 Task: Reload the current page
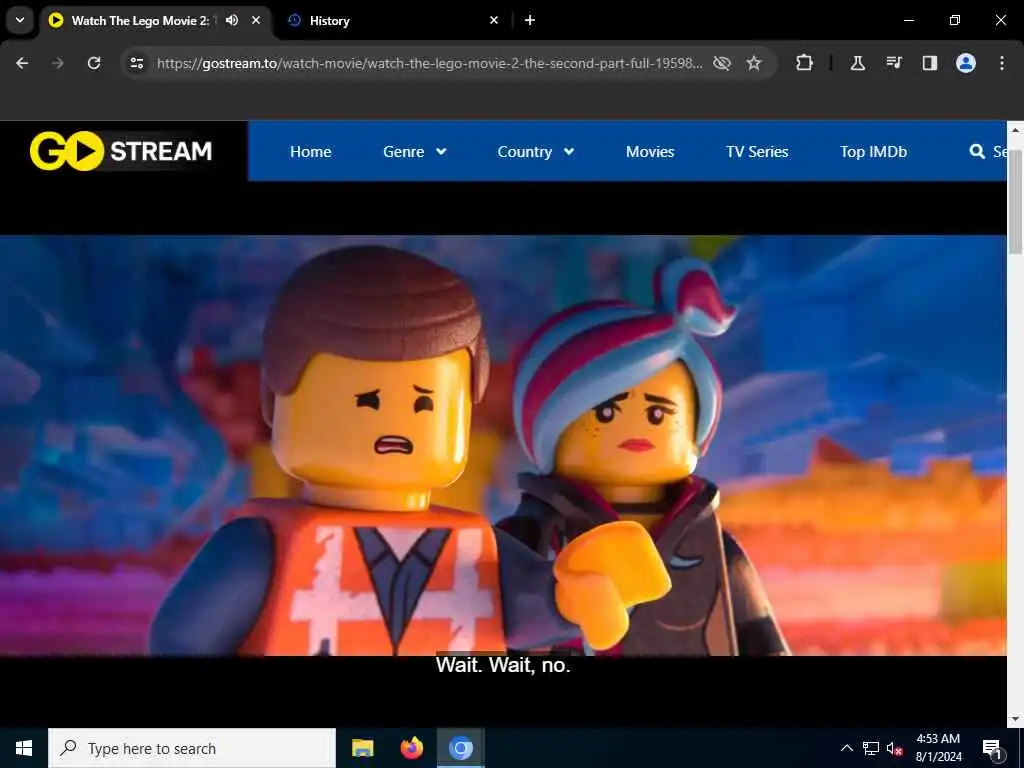(x=94, y=63)
